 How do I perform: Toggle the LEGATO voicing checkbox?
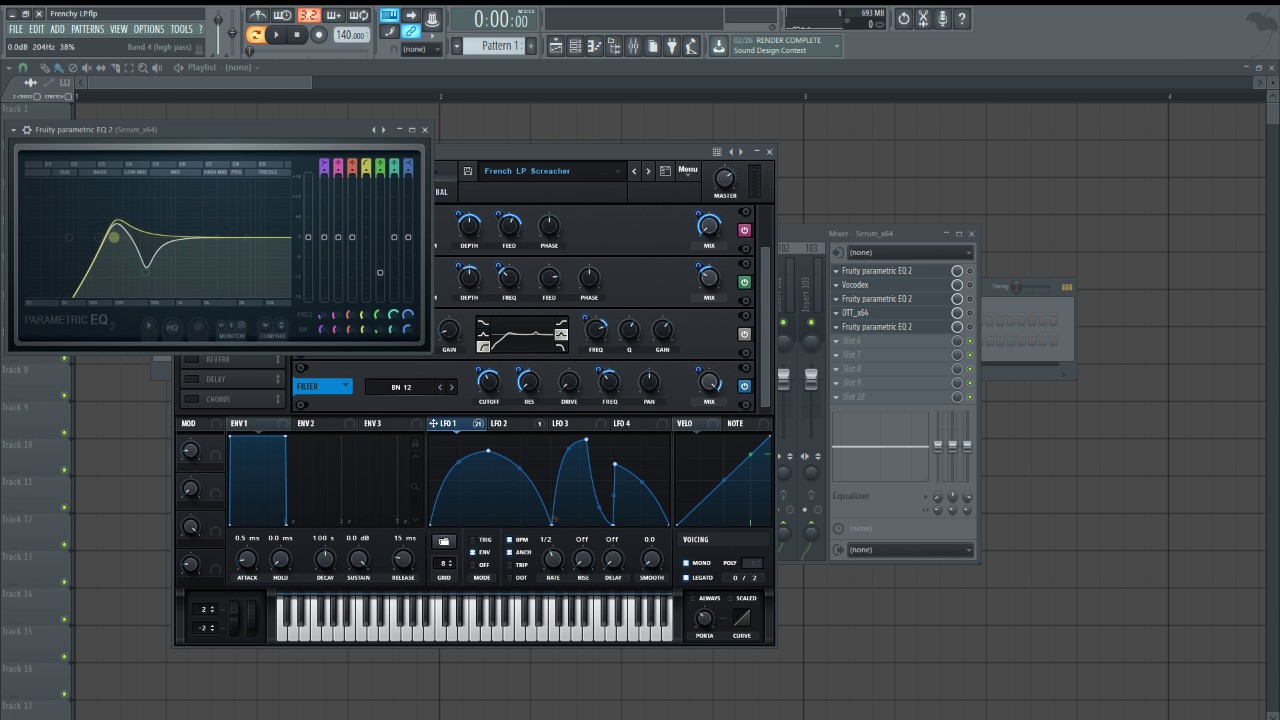(x=686, y=577)
